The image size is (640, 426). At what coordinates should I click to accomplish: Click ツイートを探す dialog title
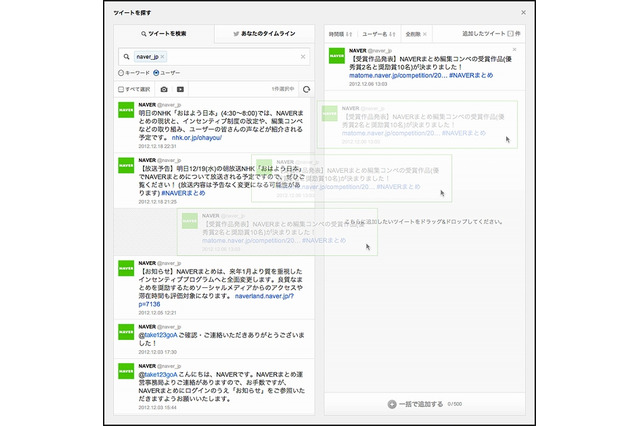[132, 13]
